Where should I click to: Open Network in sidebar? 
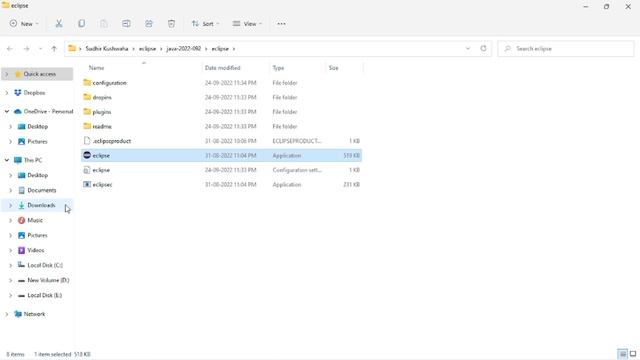pos(34,314)
